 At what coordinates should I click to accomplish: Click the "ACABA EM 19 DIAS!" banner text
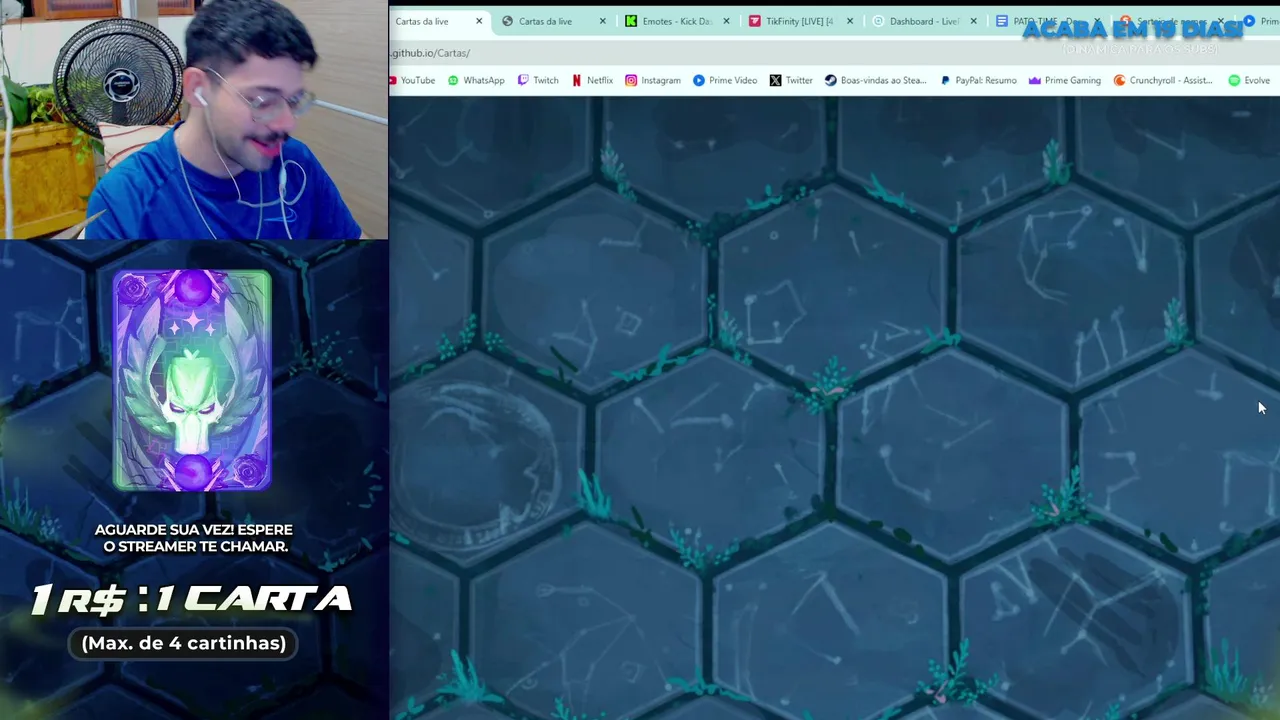[x=1132, y=29]
